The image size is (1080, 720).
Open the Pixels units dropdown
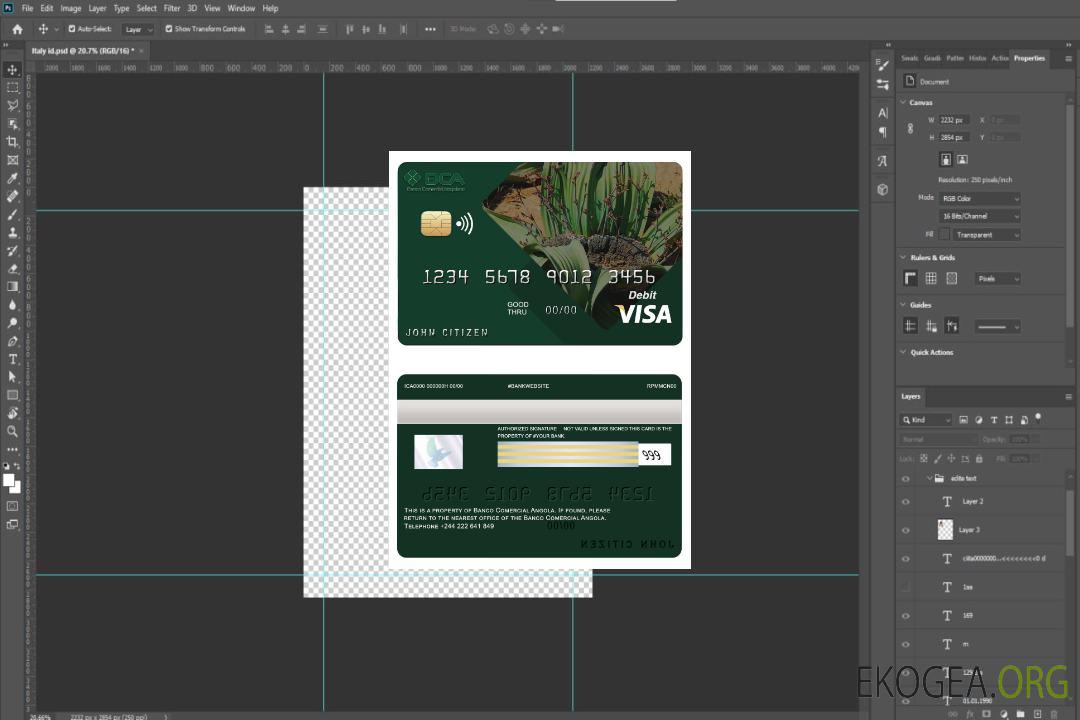point(998,278)
